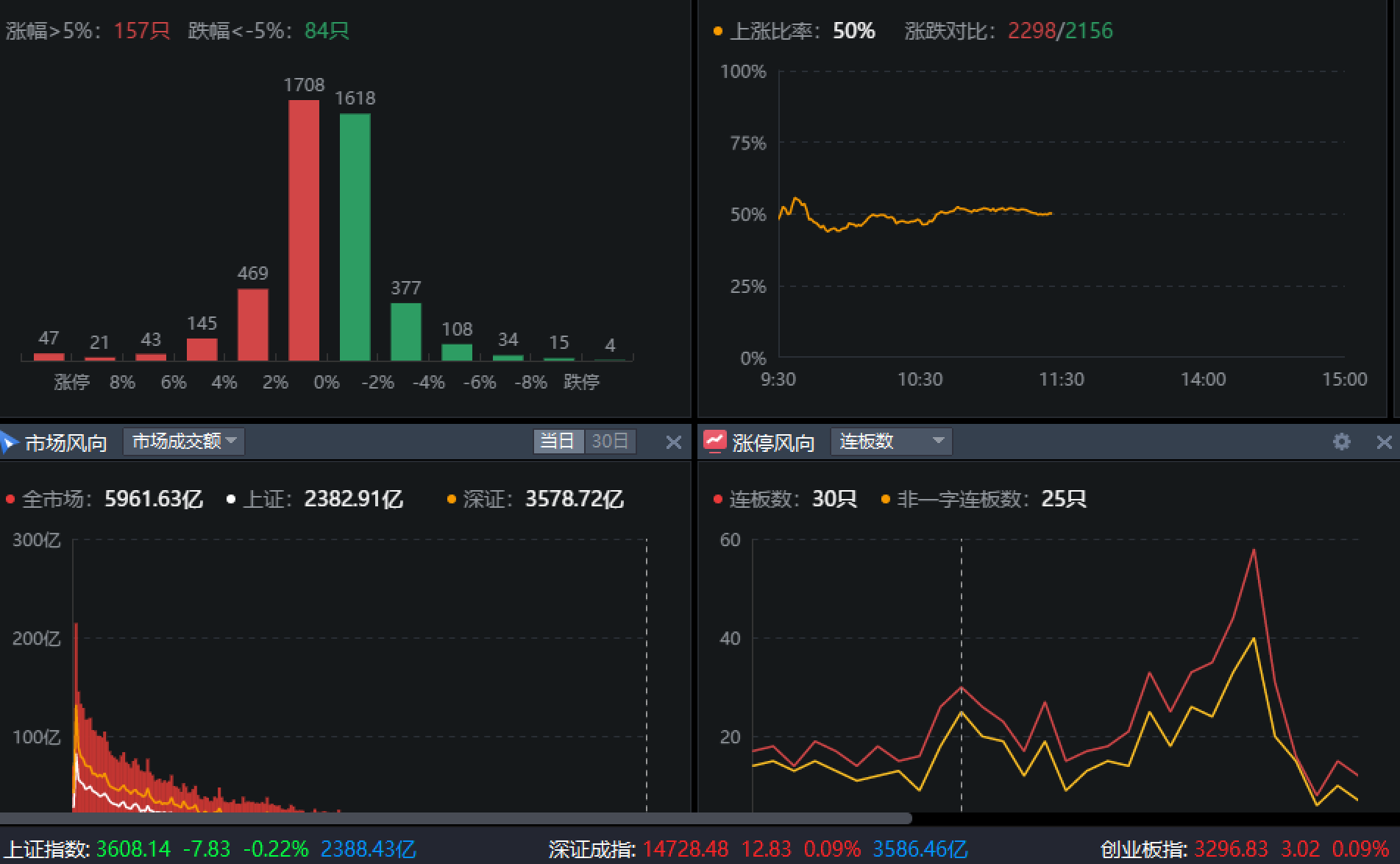Click the green bar labeled 1618

click(x=355, y=237)
